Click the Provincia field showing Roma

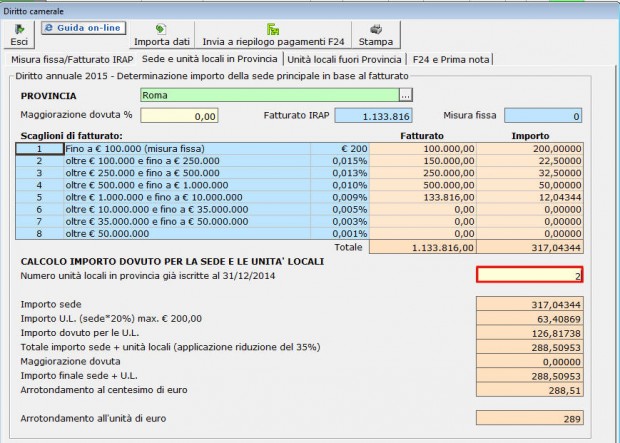click(270, 95)
